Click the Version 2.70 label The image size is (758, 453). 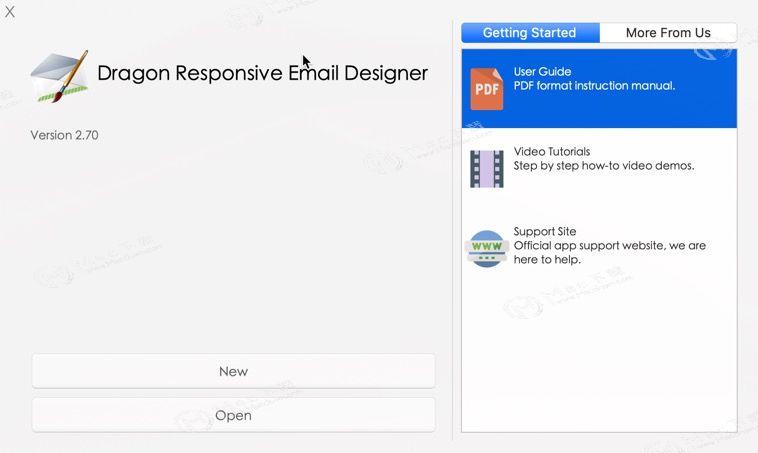[64, 135]
